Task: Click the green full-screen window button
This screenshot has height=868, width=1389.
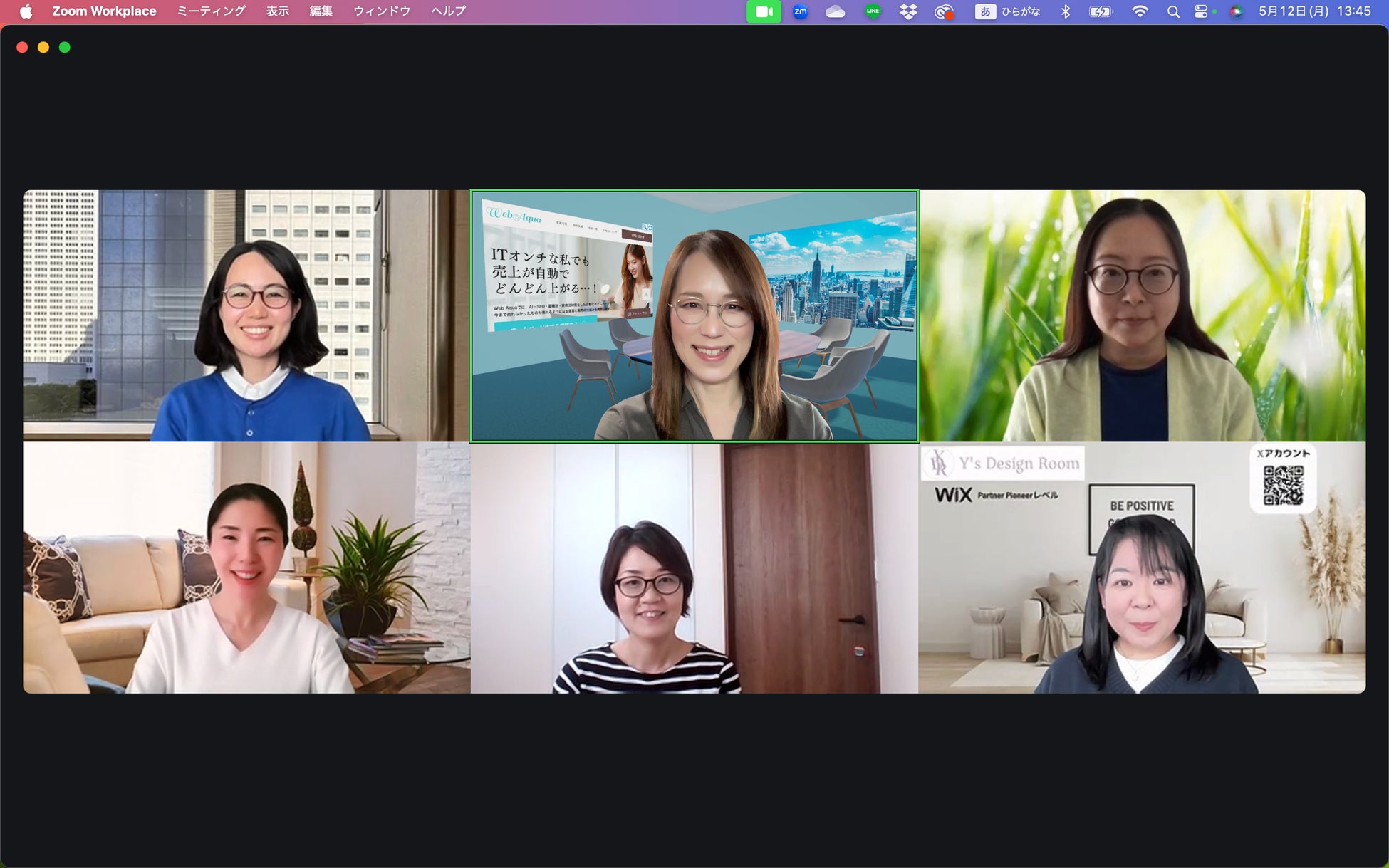Action: point(65,47)
